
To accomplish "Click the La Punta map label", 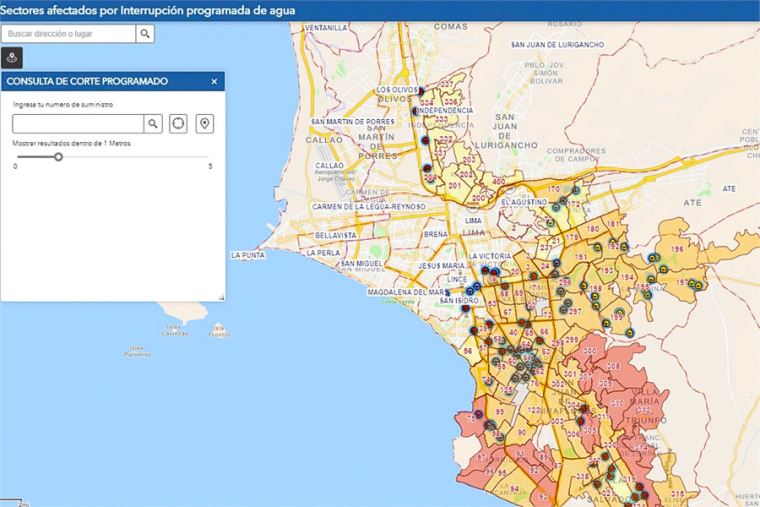I will pos(246,256).
